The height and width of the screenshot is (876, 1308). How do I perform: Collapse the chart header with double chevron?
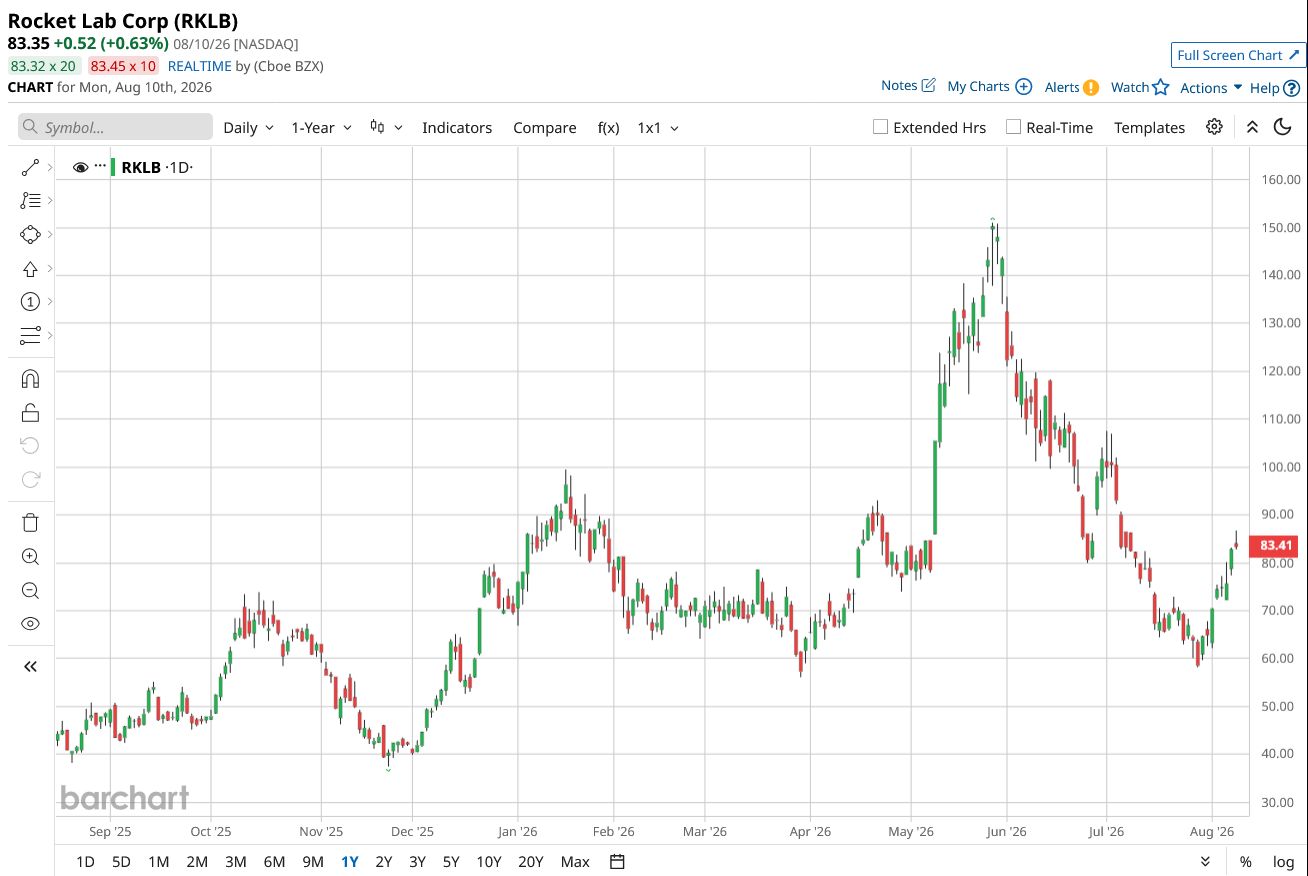pyautogui.click(x=1252, y=127)
